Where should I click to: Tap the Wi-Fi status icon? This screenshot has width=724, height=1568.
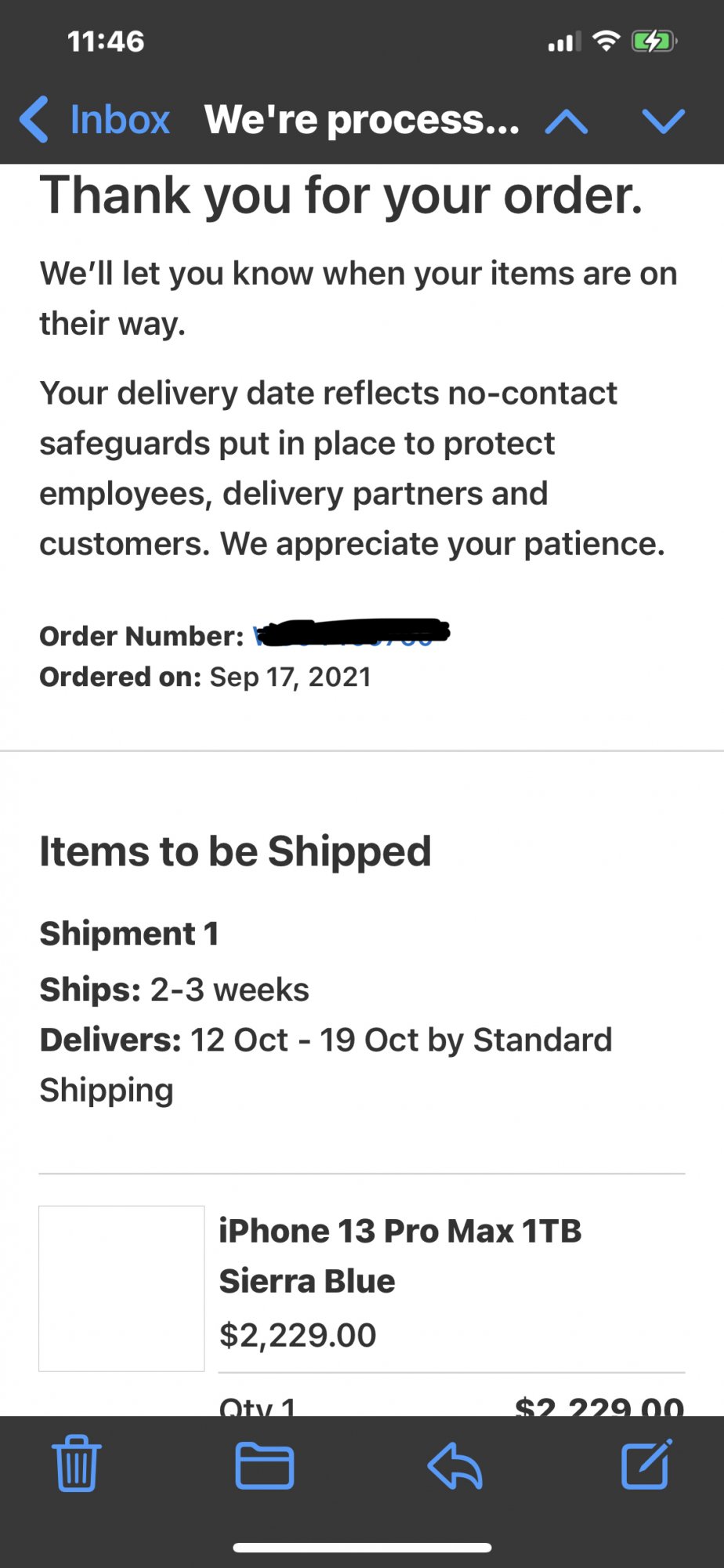click(606, 41)
